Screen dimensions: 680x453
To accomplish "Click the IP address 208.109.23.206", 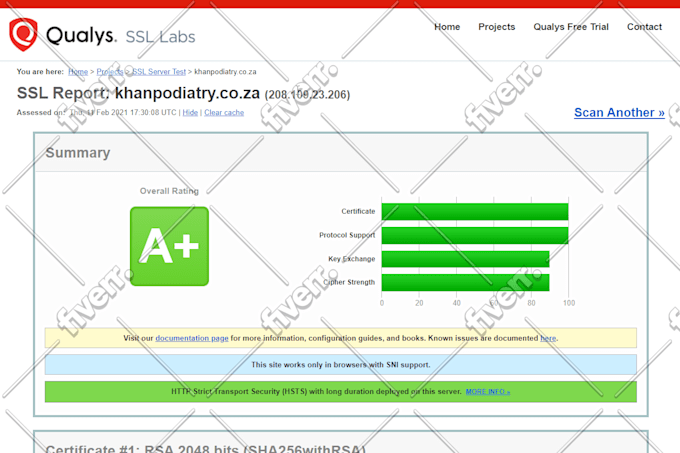I will tap(307, 95).
